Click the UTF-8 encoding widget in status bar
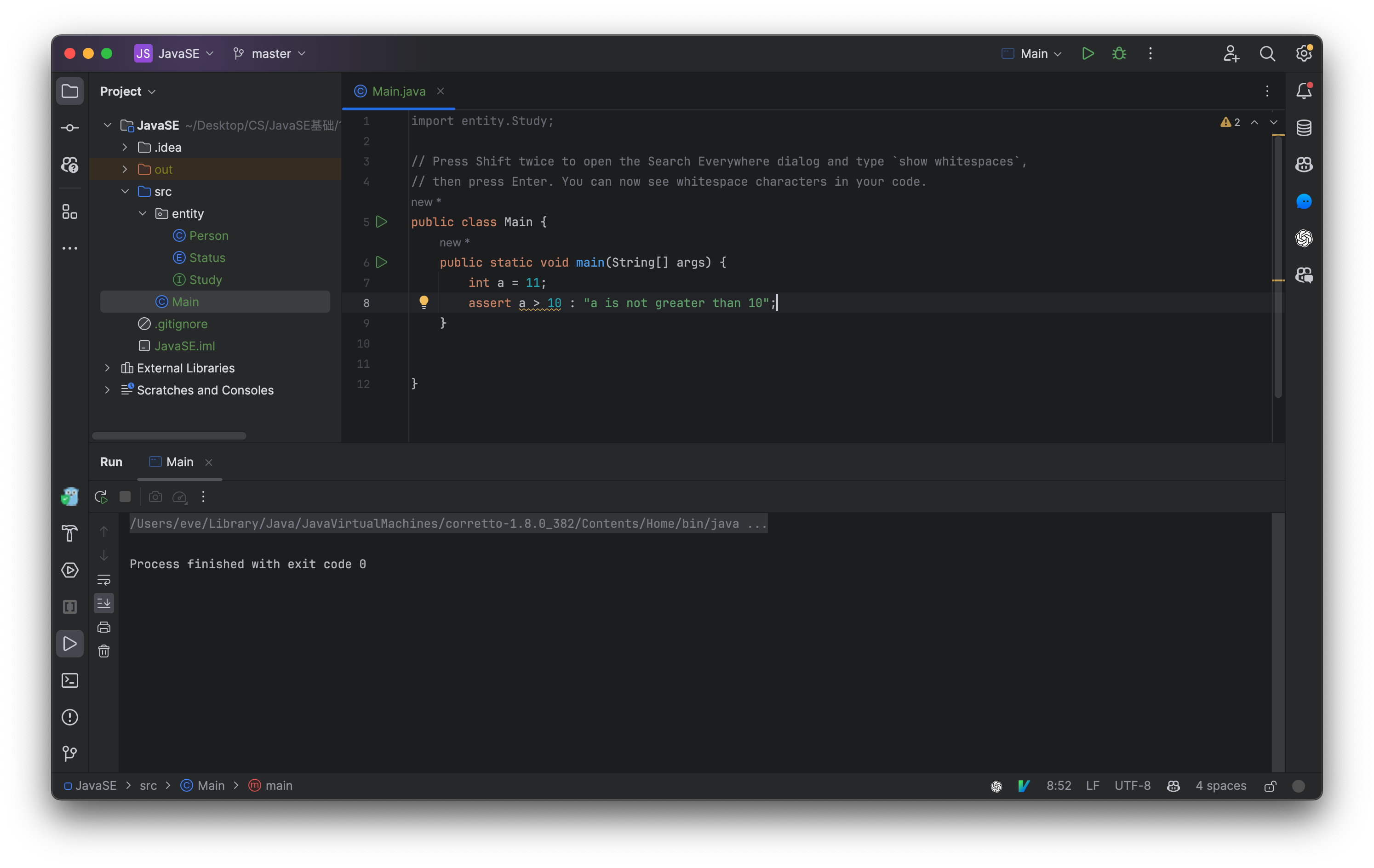This screenshot has width=1374, height=868. pyautogui.click(x=1133, y=785)
